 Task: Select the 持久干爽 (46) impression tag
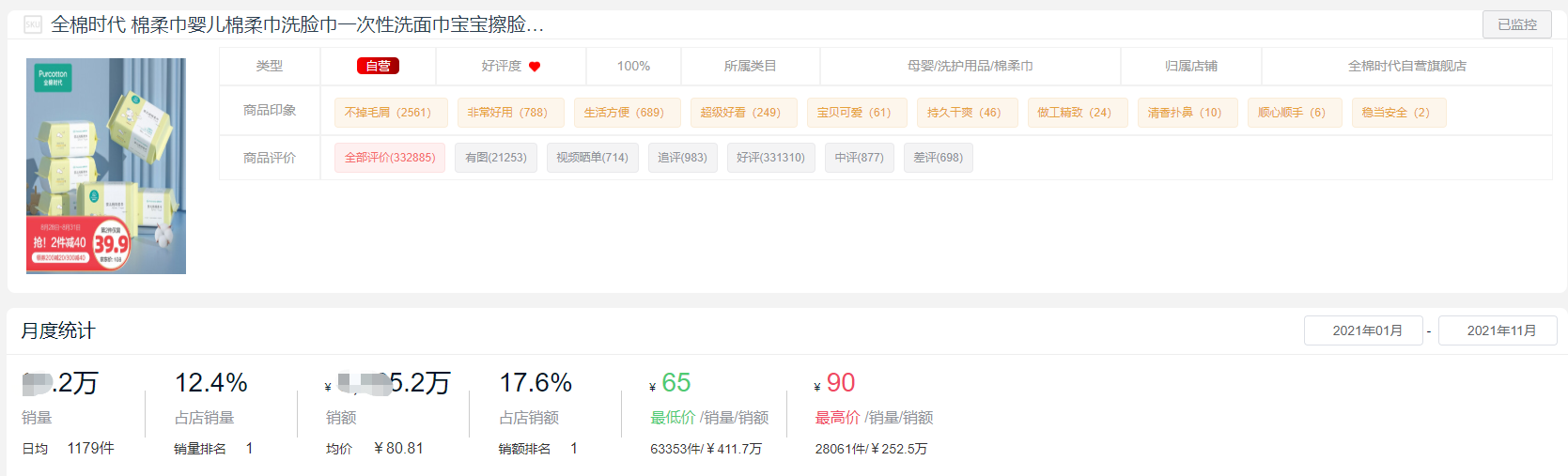[x=968, y=113]
